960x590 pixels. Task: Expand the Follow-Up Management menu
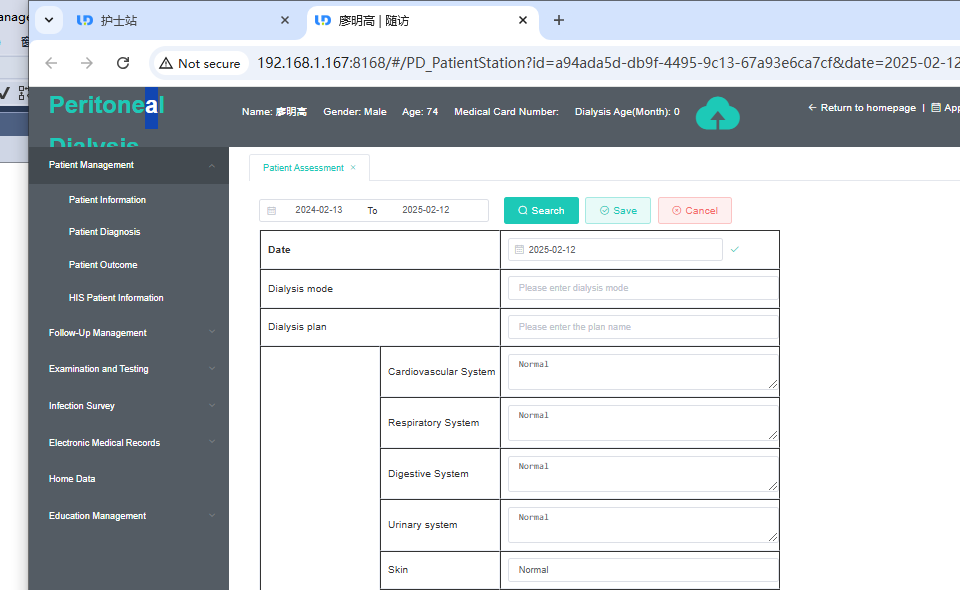(x=129, y=332)
